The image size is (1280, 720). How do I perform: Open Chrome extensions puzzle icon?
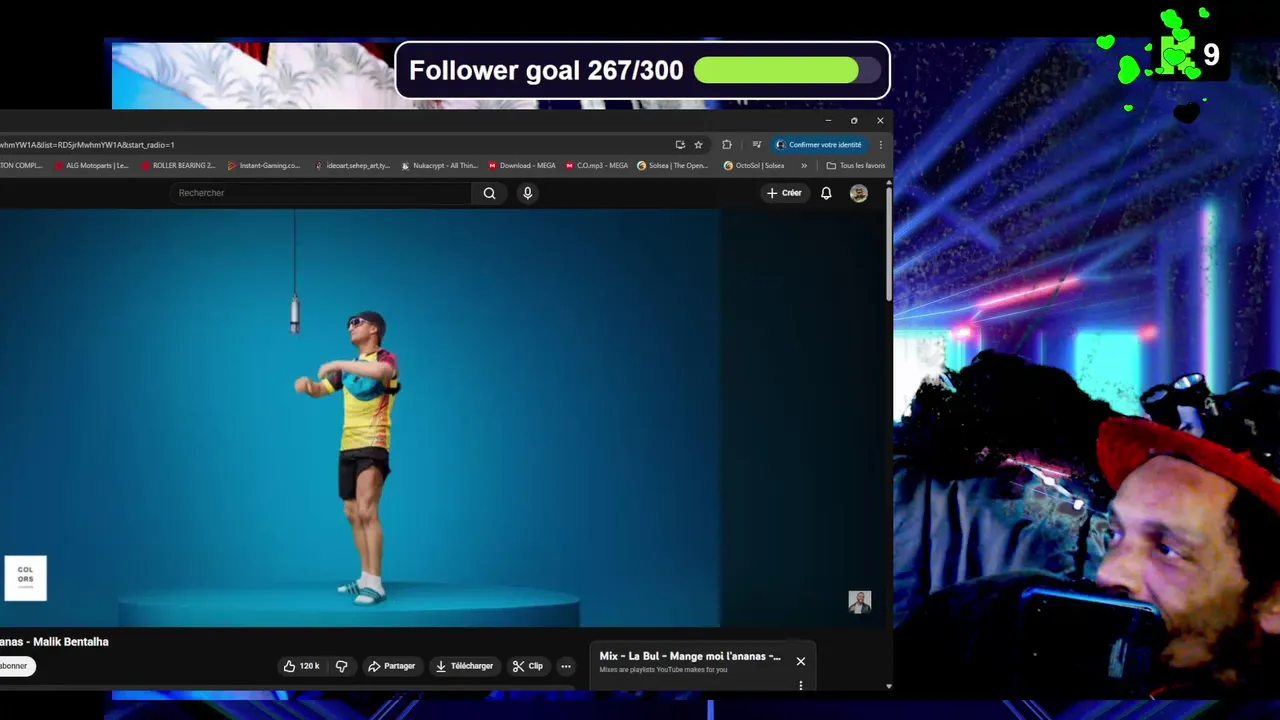(727, 145)
